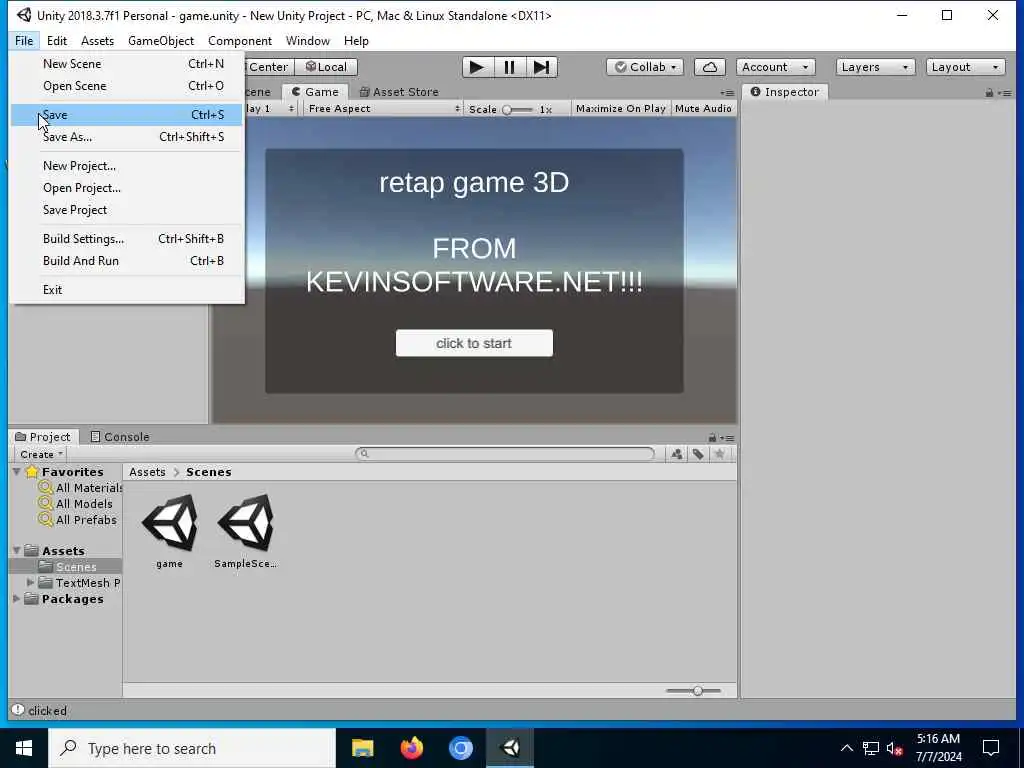Open the GameObject menu
The image size is (1024, 768).
(x=161, y=40)
